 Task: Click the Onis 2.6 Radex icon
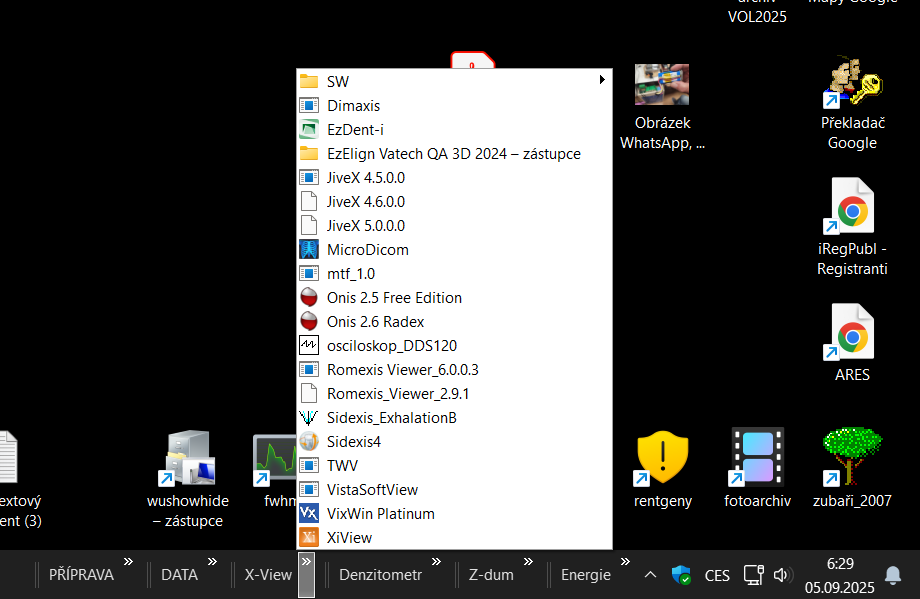click(309, 322)
